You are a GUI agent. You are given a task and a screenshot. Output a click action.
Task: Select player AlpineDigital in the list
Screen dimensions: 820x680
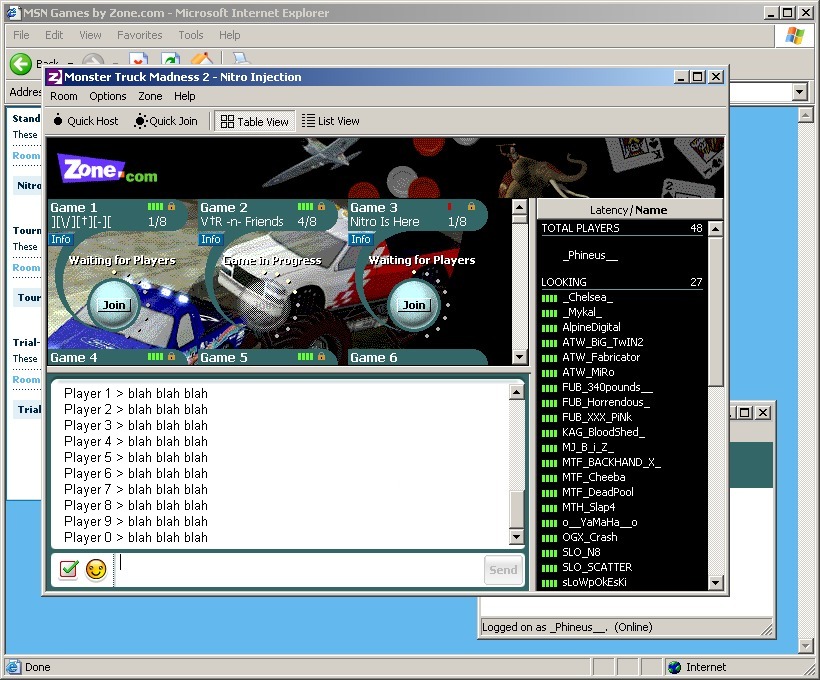point(591,328)
